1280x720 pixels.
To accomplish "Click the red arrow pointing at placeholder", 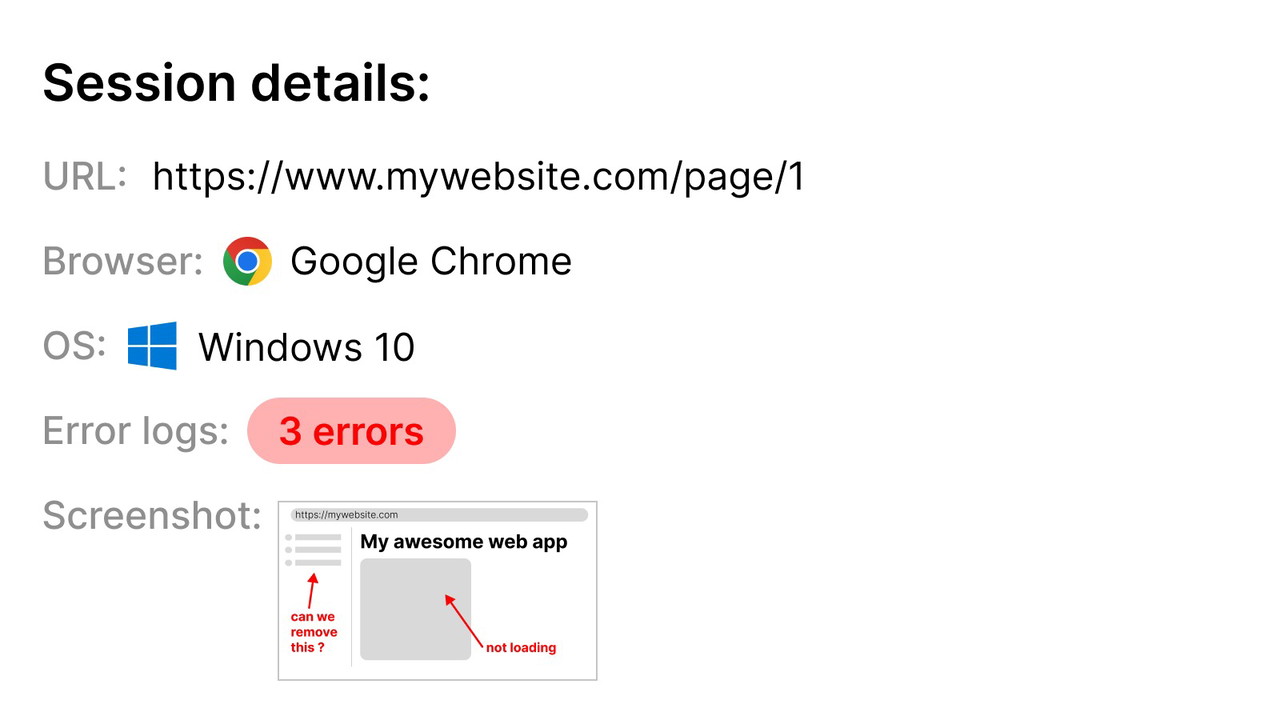I will [463, 620].
